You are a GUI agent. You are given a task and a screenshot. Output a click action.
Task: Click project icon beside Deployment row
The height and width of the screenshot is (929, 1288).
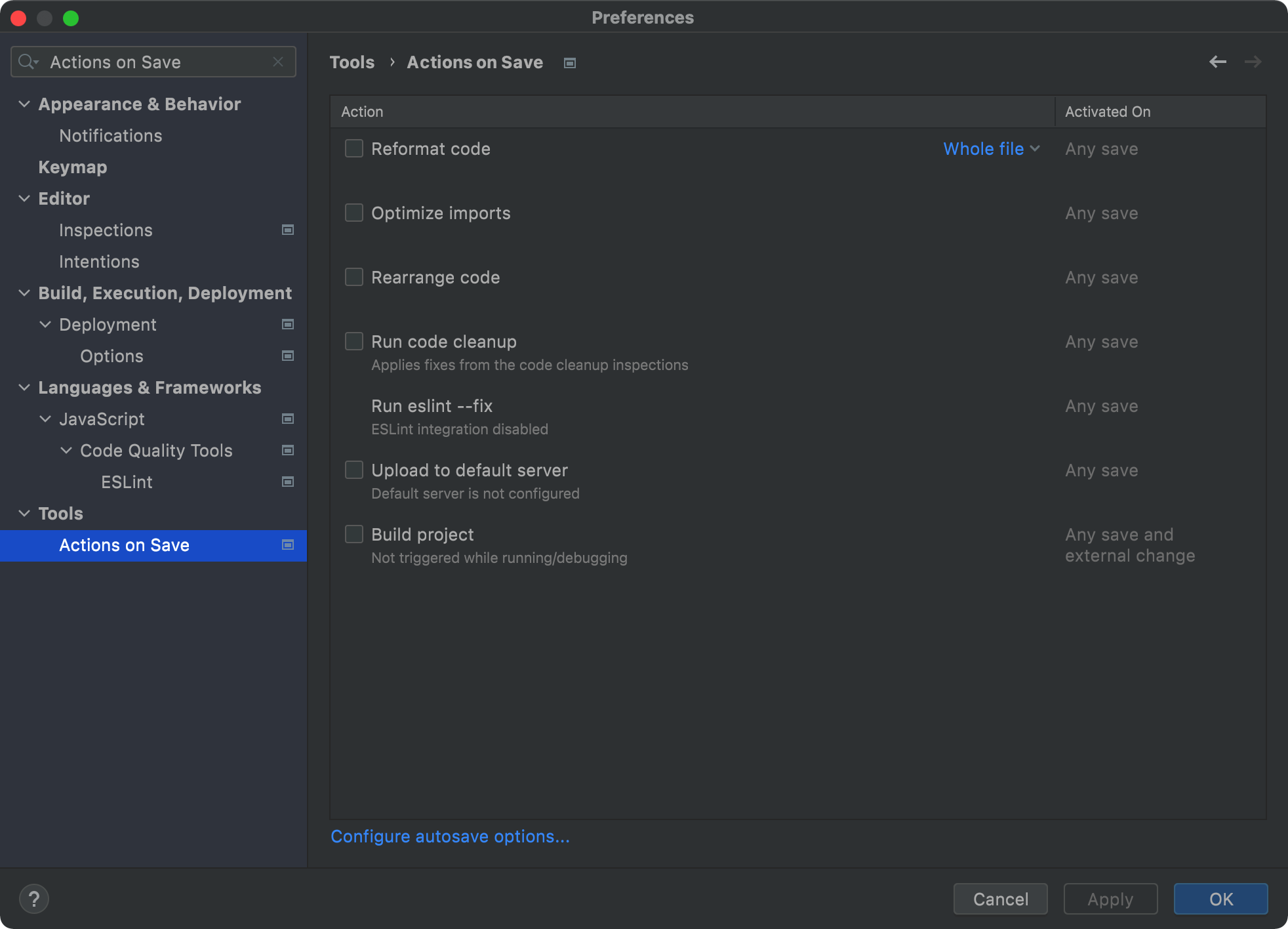click(287, 324)
